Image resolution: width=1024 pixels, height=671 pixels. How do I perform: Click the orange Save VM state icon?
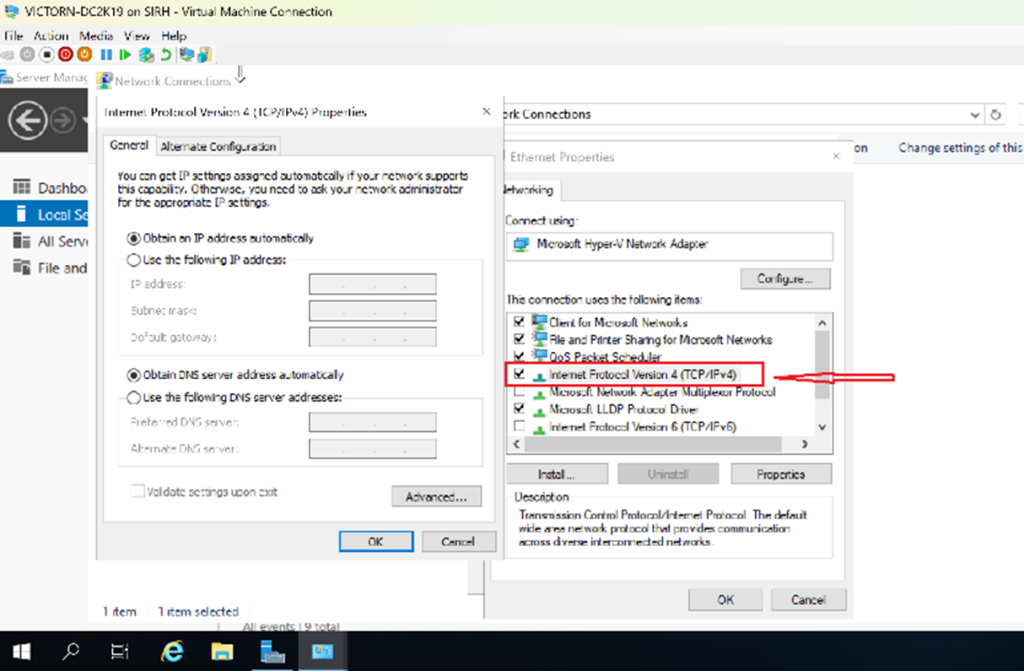(85, 54)
